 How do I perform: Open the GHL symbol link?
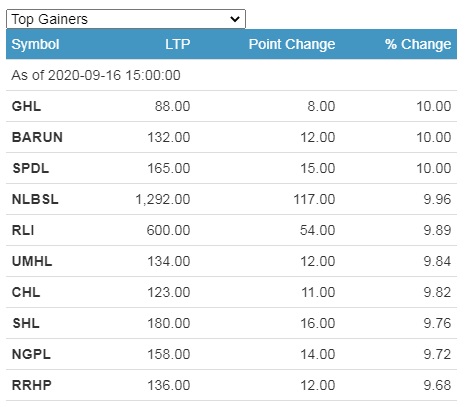tap(26, 106)
